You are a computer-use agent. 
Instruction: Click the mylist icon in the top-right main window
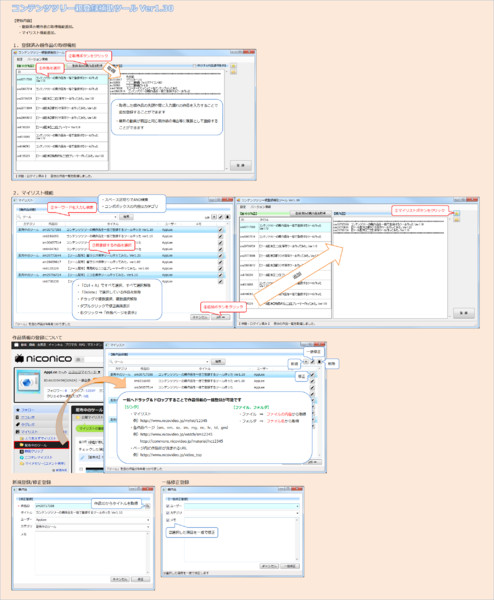[457, 214]
